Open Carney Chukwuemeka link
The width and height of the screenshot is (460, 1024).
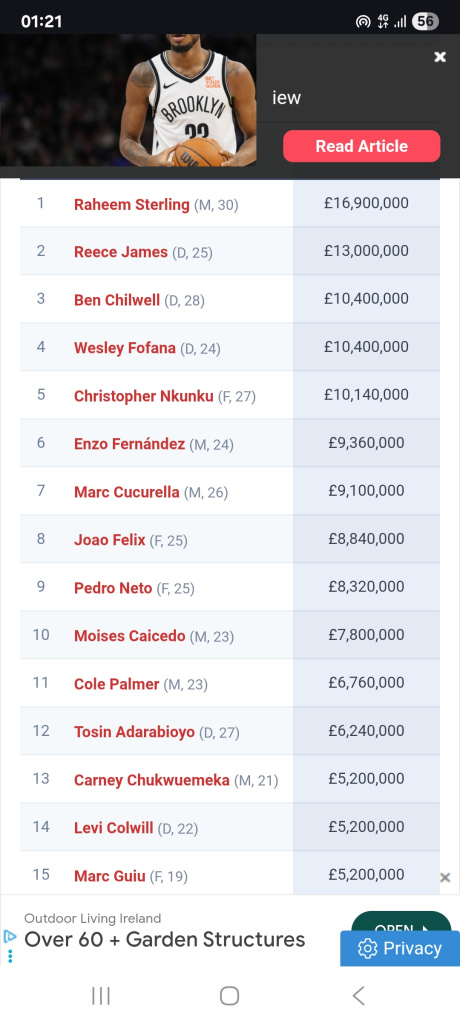152,780
